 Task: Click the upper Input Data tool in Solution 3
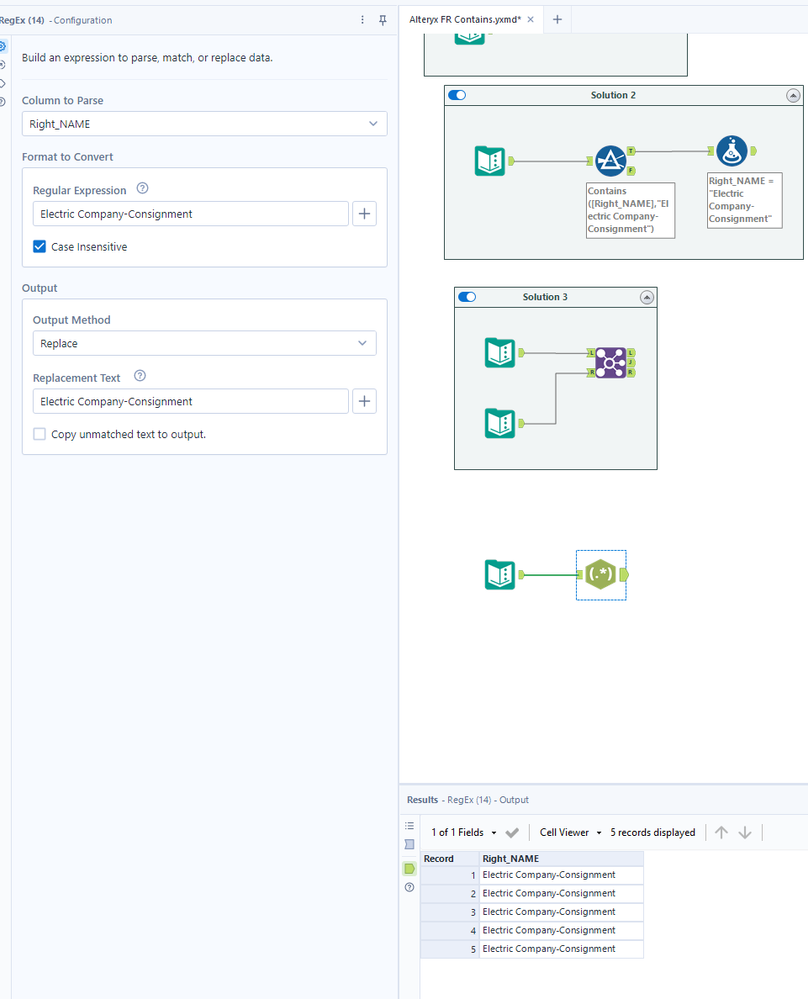coord(500,353)
